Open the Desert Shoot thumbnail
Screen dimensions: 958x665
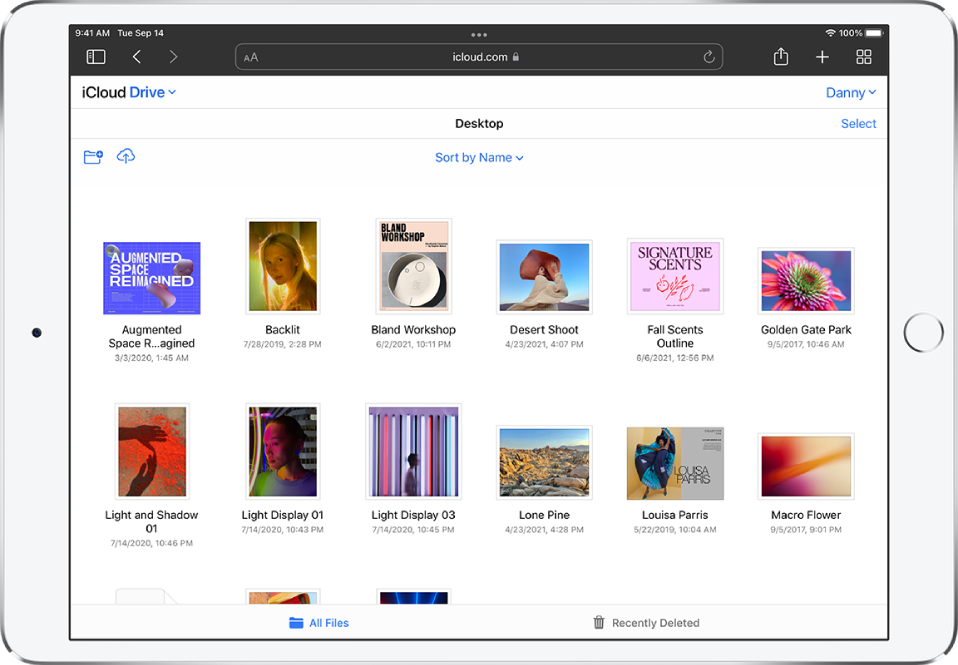[x=544, y=277]
